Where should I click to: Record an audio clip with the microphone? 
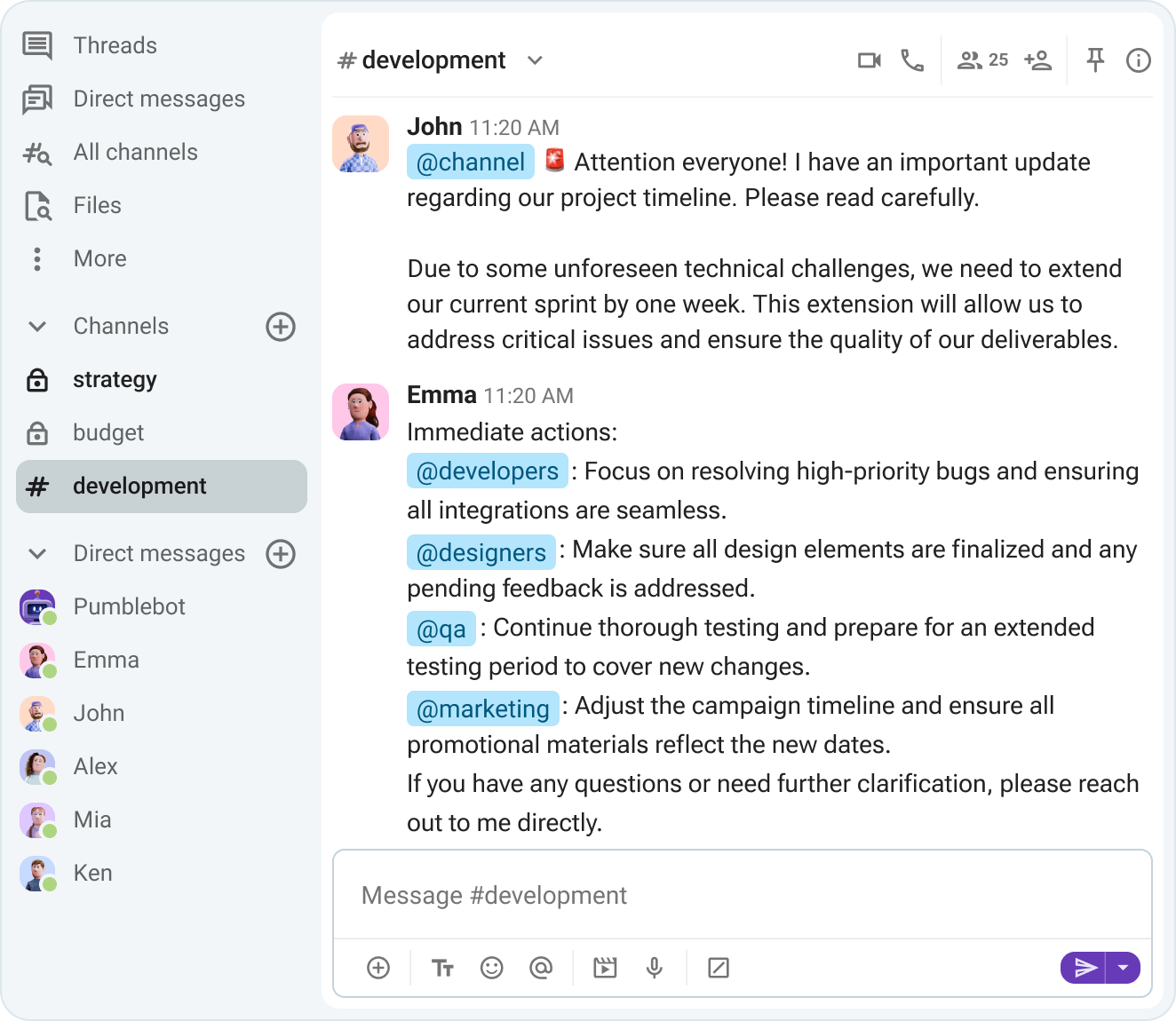655,968
